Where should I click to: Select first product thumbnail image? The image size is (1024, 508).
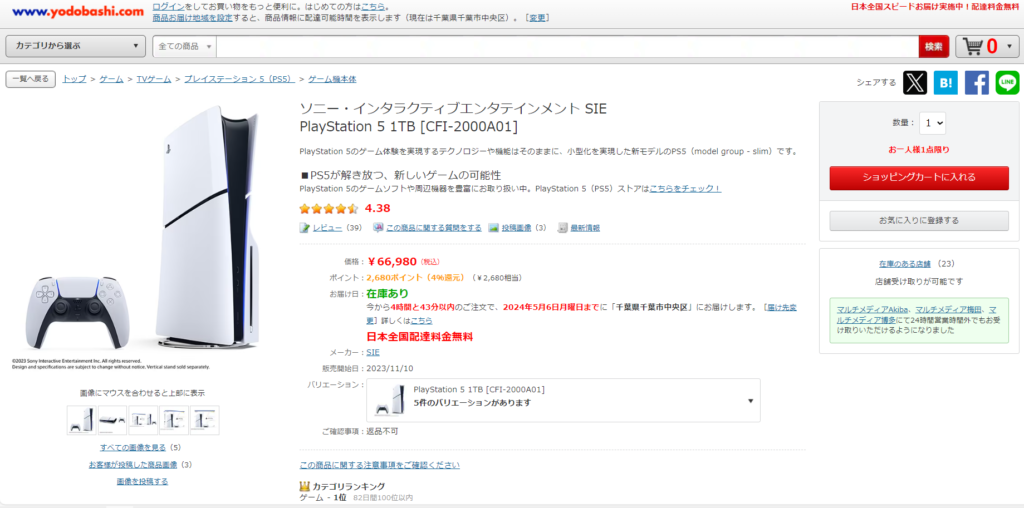(82, 420)
